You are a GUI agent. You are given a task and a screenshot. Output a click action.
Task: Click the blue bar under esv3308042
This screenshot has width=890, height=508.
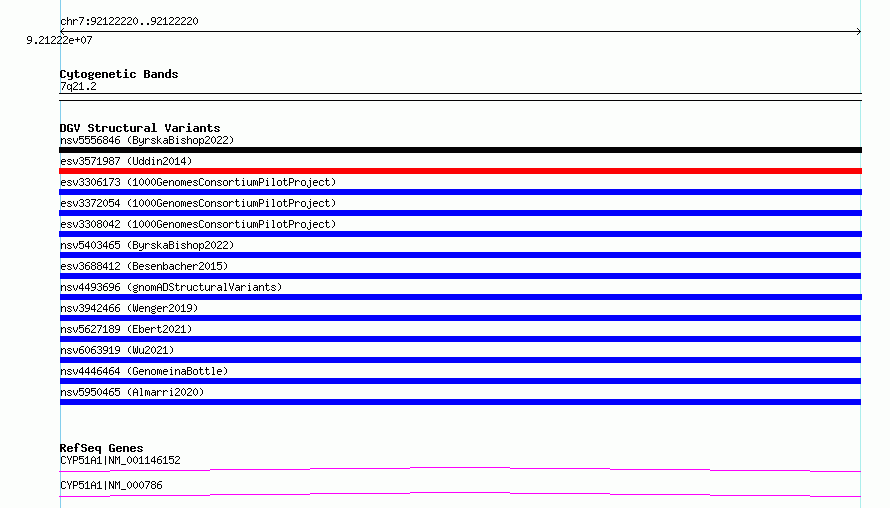(460, 234)
